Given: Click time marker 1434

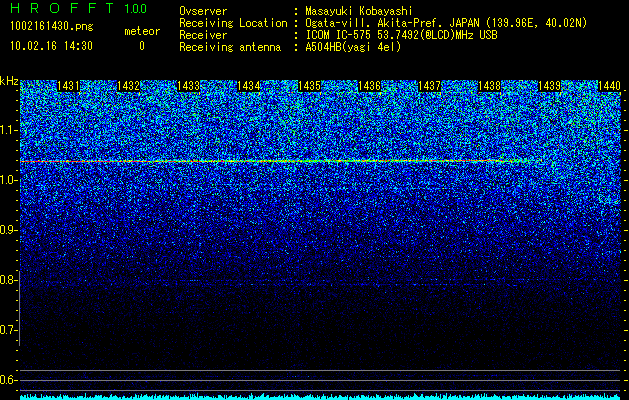Looking at the screenshot, I should coord(249,86).
